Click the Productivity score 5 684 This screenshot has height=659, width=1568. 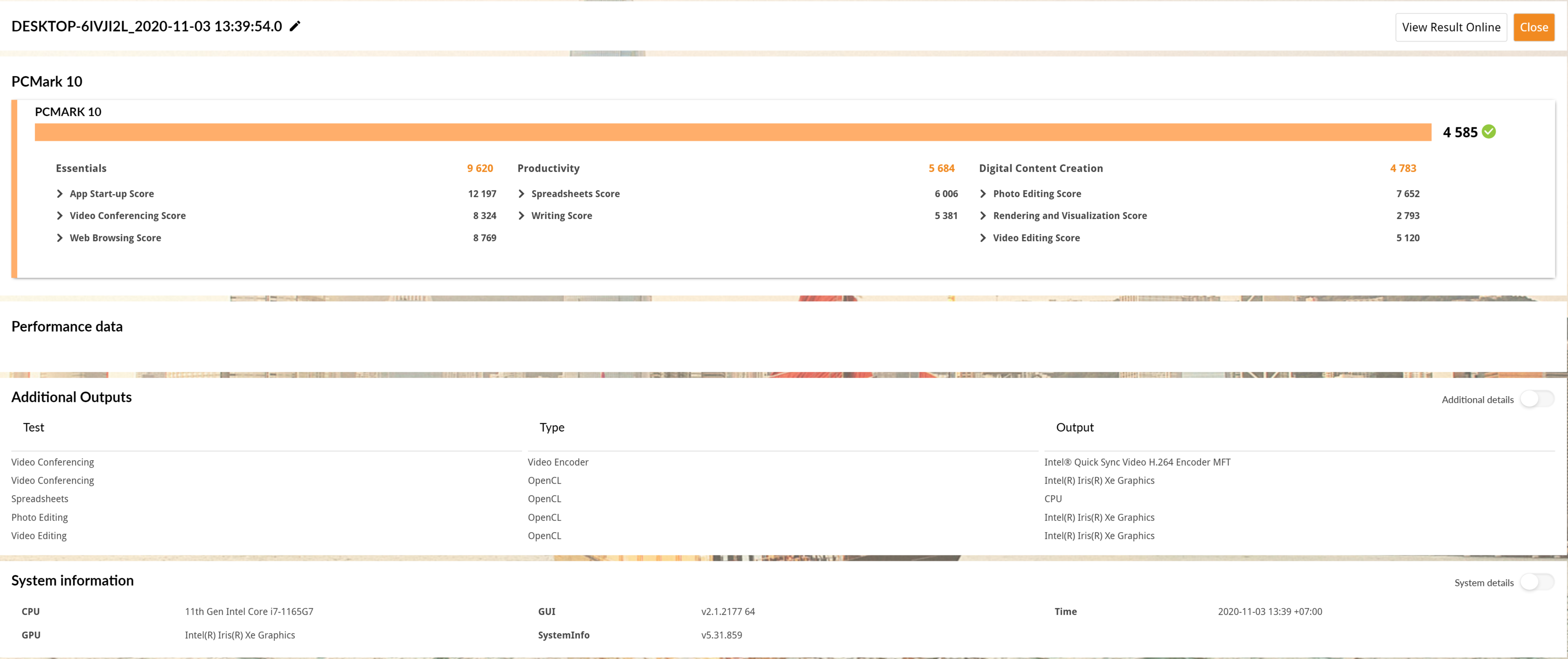click(x=941, y=168)
